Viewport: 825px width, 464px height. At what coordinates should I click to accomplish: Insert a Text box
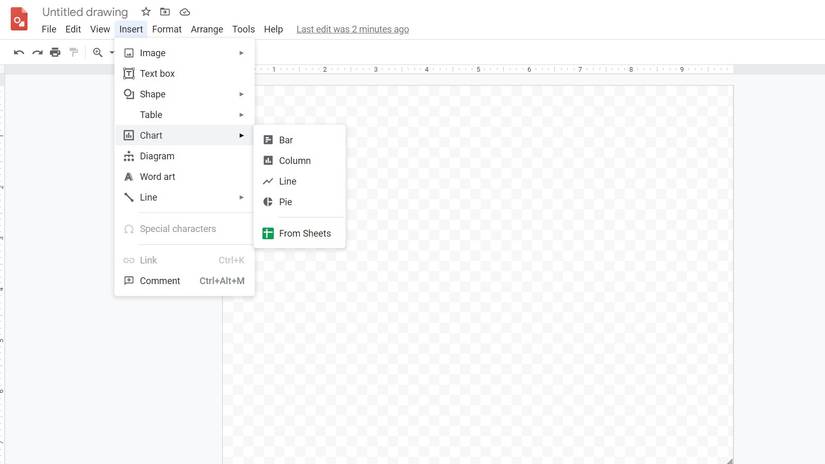pyautogui.click(x=157, y=74)
